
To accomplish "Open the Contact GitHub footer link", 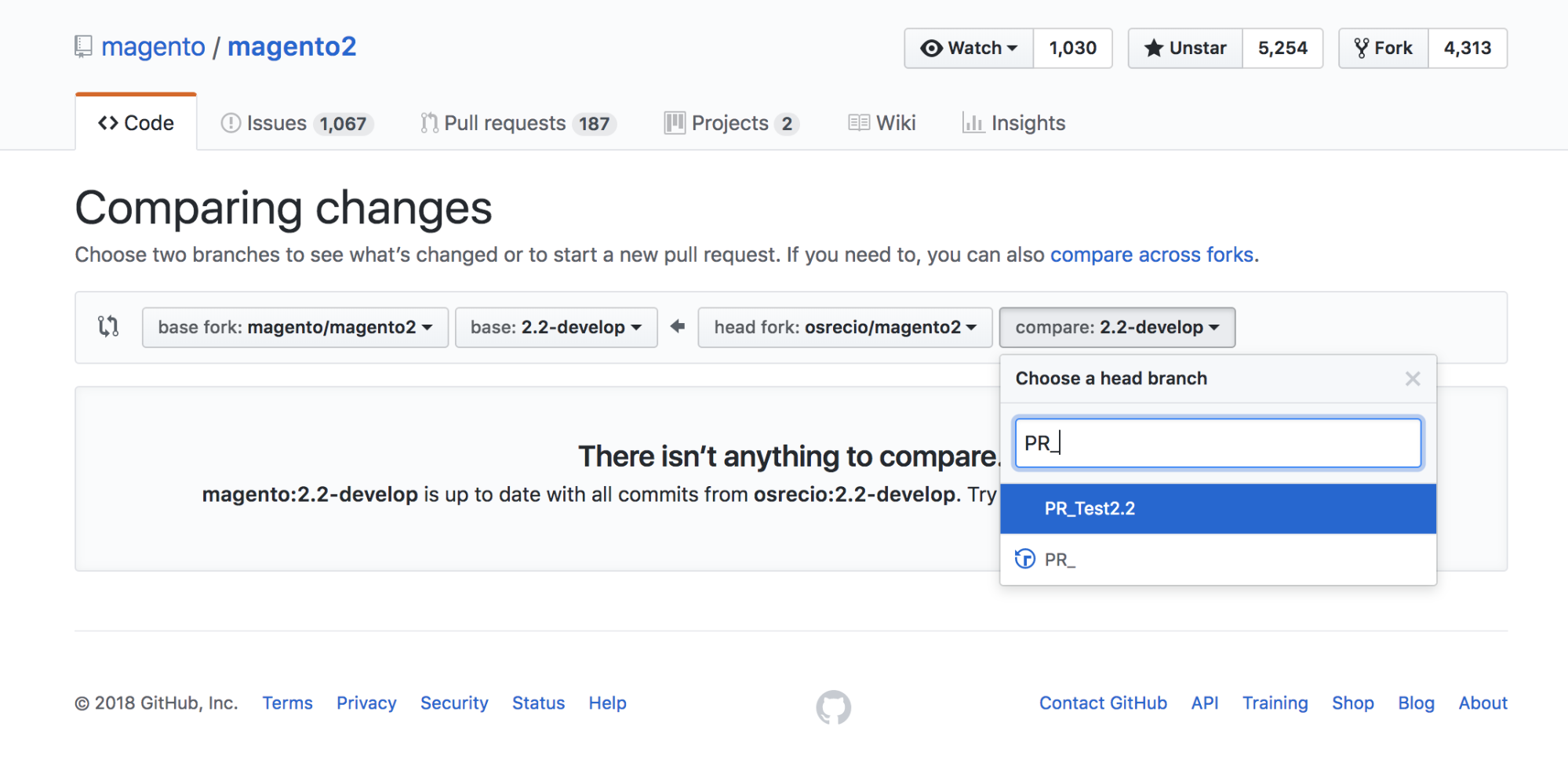I will click(1103, 703).
